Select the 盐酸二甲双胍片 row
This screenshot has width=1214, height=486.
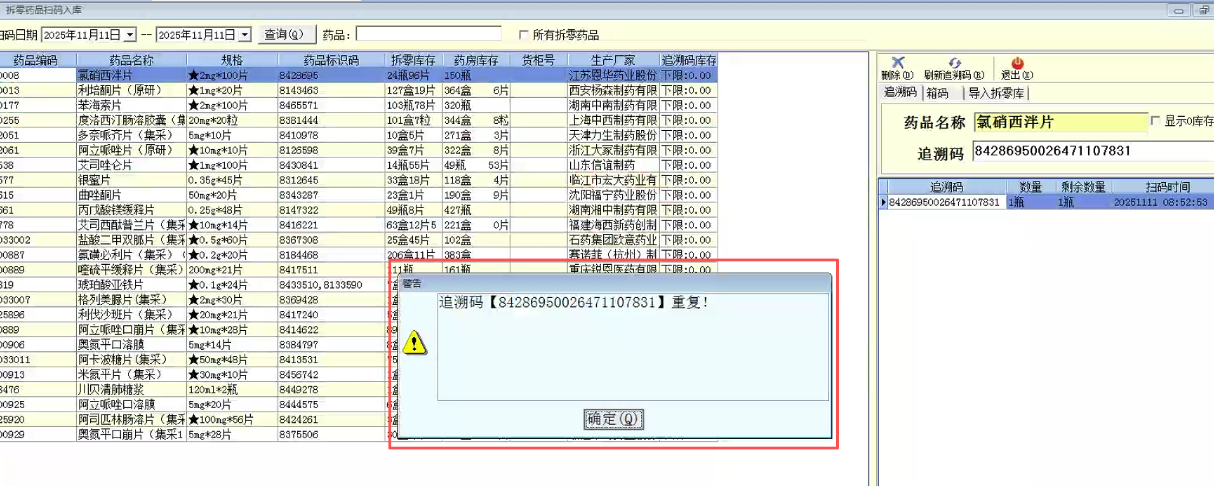(359, 240)
